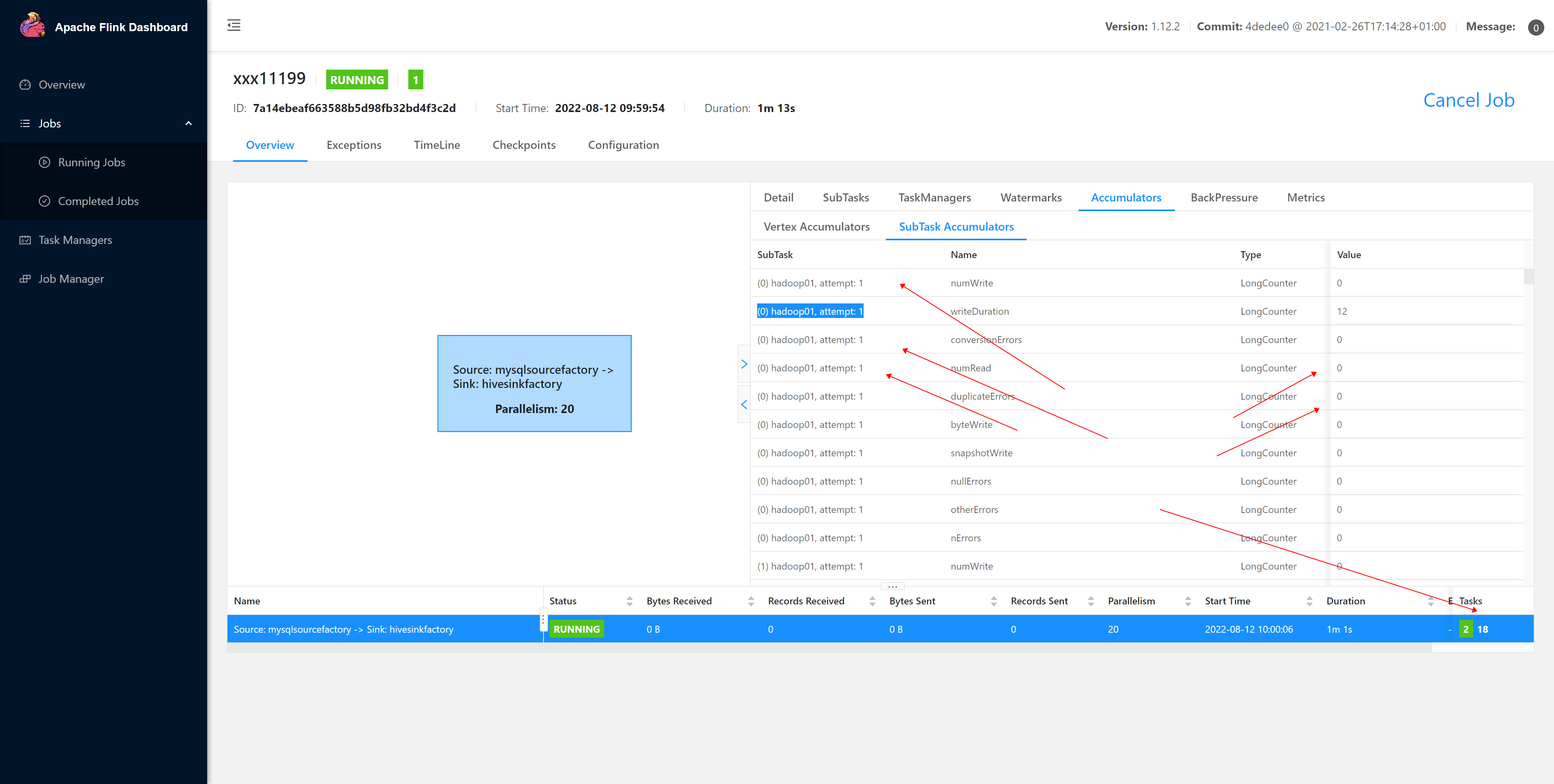This screenshot has height=784, width=1554.
Task: Select the mysqlsourcefactory node in graph
Action: point(534,384)
